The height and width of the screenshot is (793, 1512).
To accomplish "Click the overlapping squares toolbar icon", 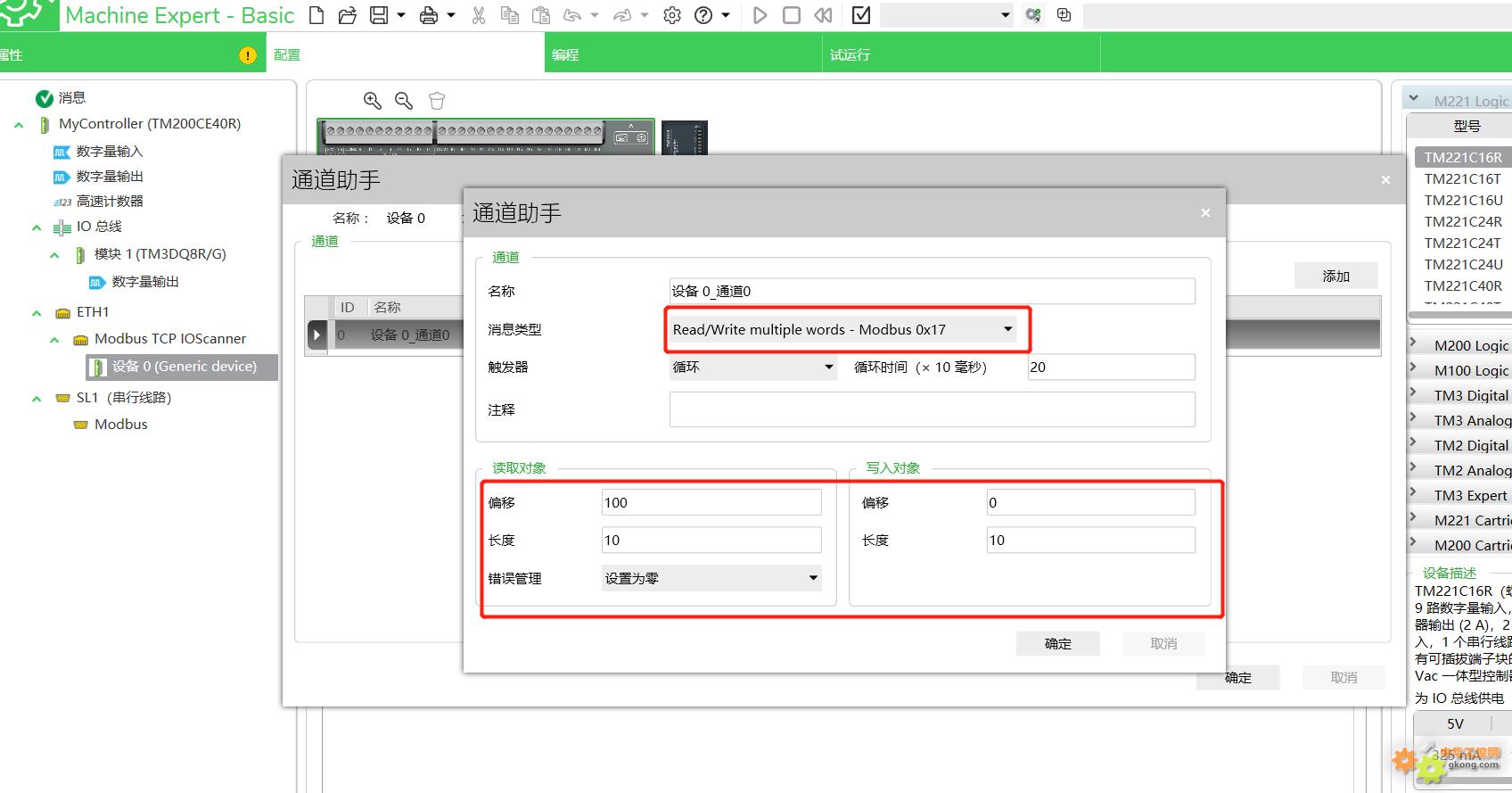I will pos(1064,15).
